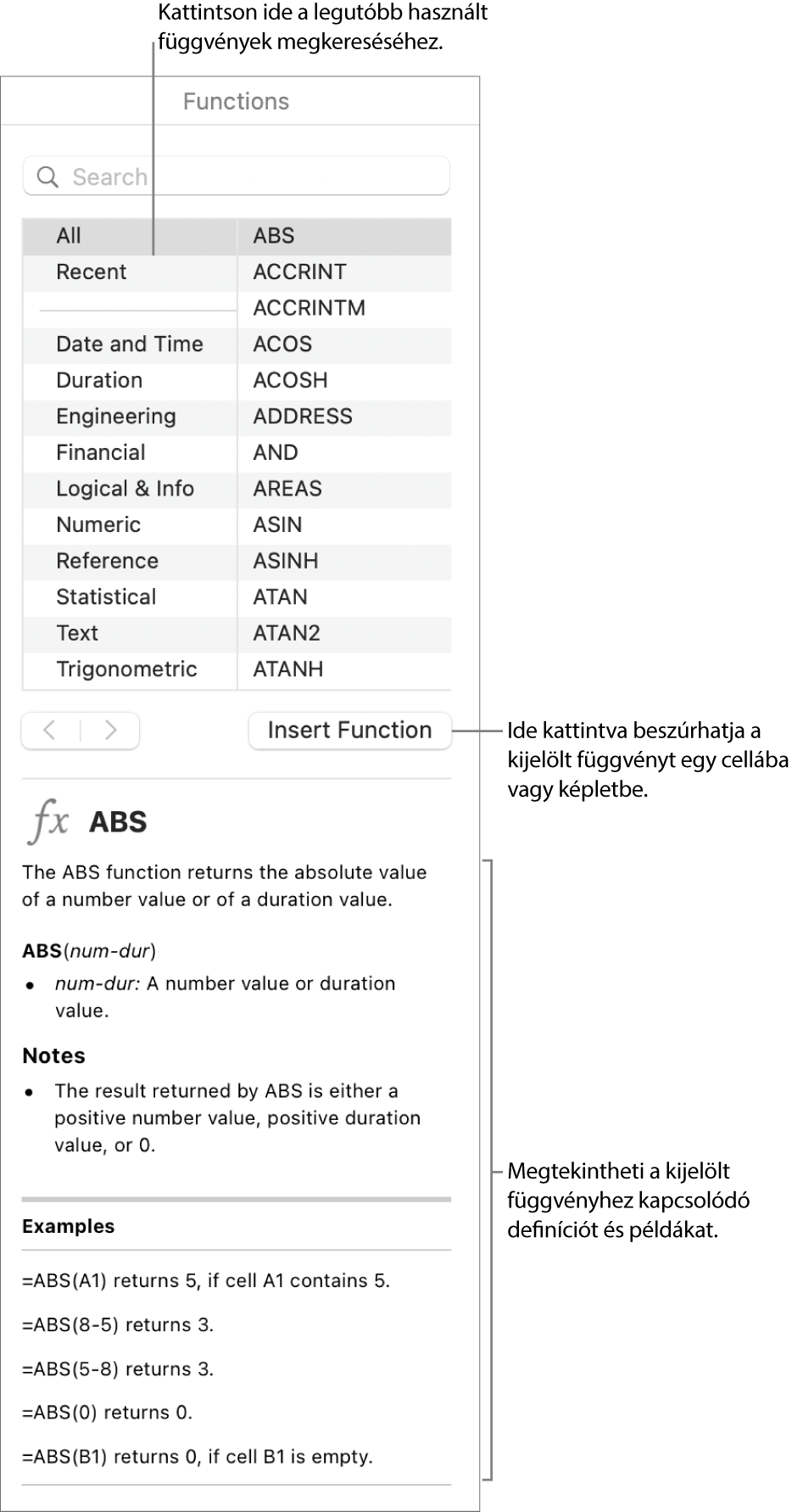Choose the Financial category
Image resolution: width=792 pixels, height=1512 pixels.
click(x=101, y=453)
